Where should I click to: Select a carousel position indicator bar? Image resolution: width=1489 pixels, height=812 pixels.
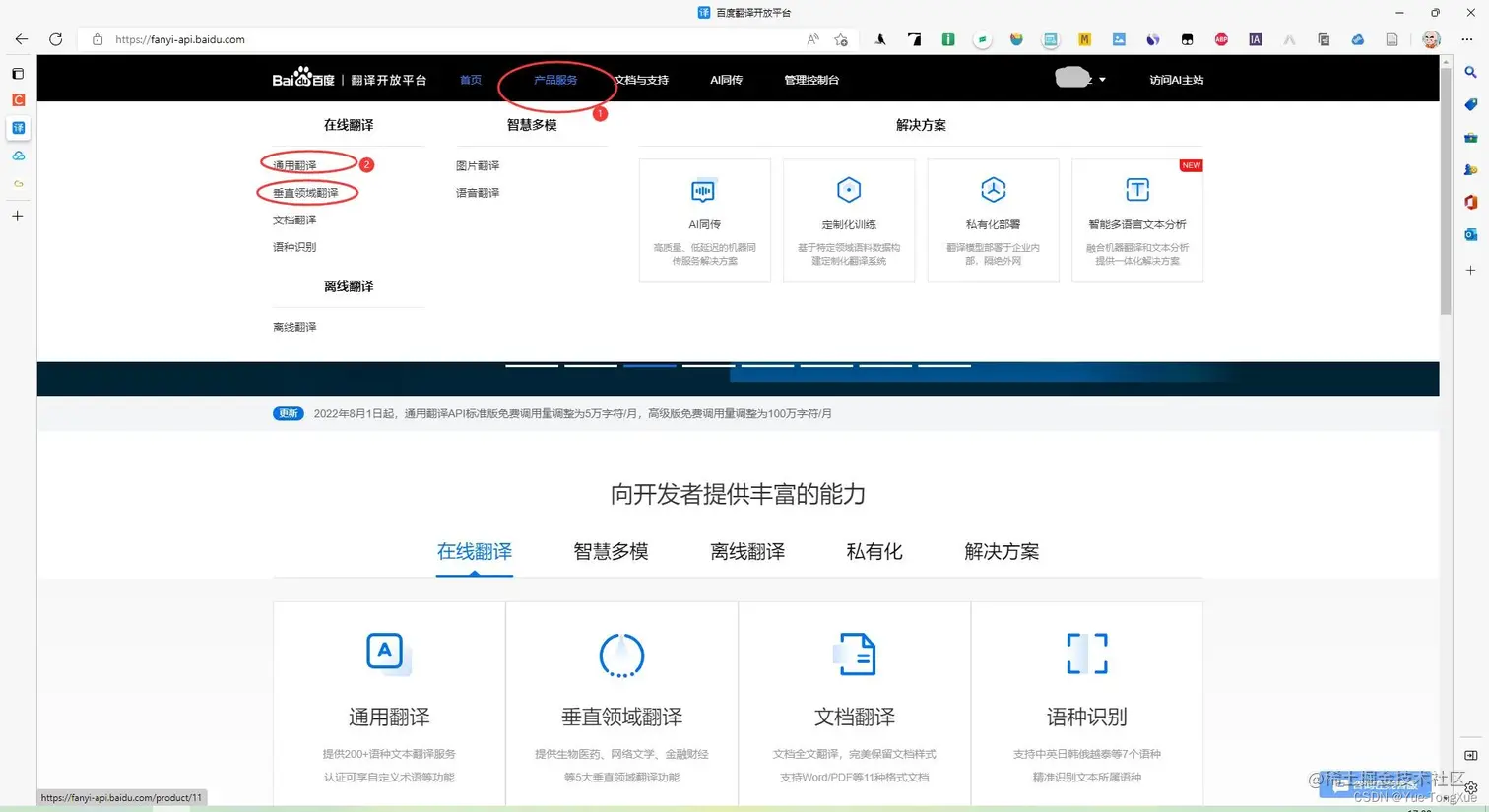click(649, 365)
